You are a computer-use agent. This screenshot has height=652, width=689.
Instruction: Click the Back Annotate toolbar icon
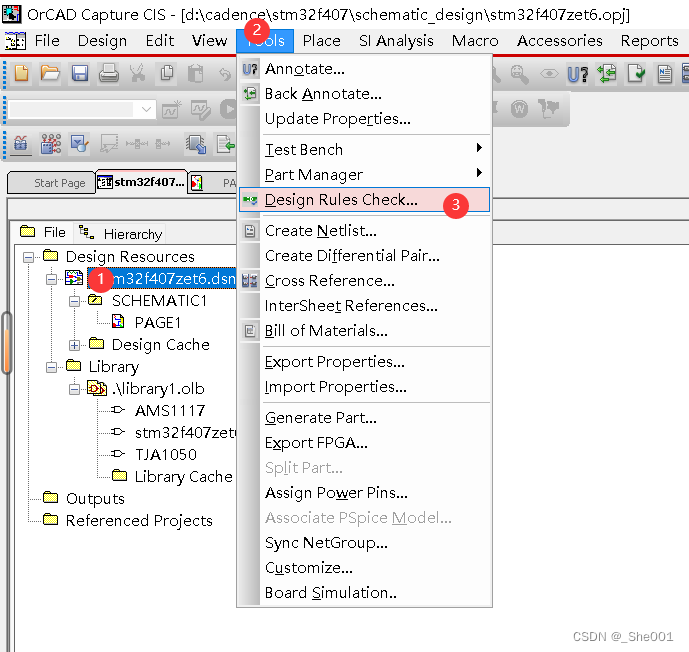pyautogui.click(x=607, y=73)
